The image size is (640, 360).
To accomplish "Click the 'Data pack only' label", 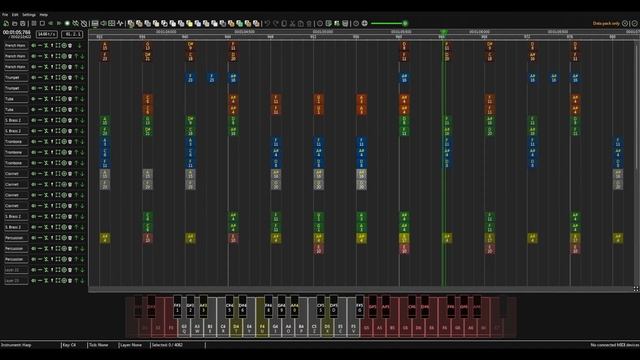I will coord(606,24).
